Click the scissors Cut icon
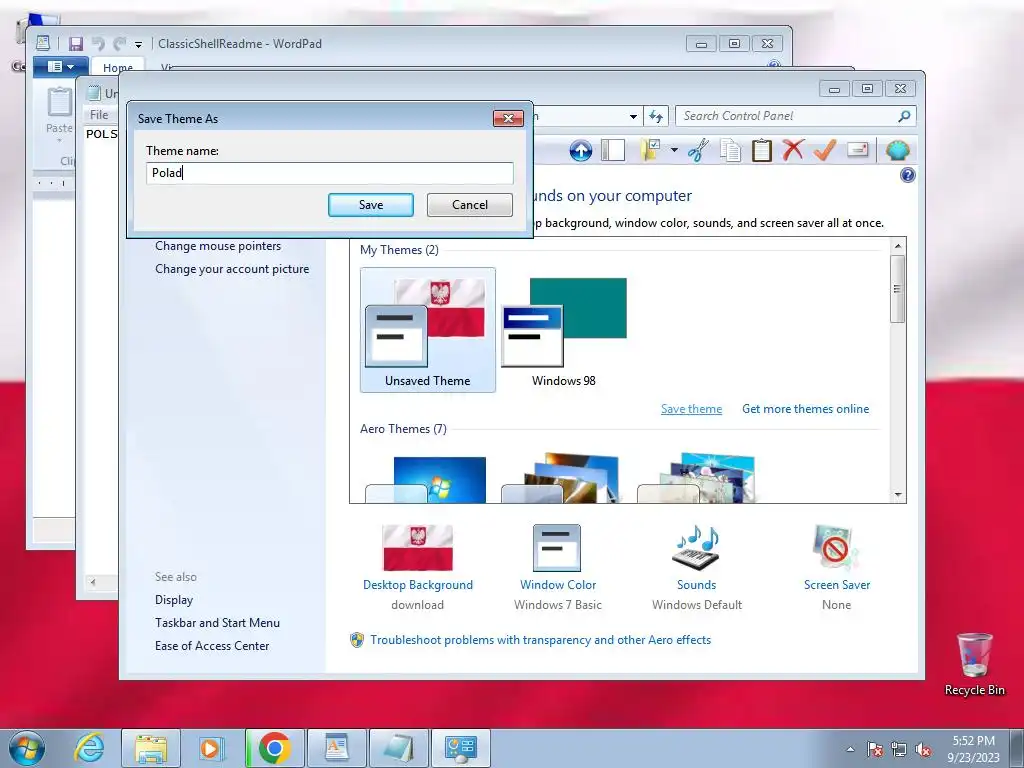The width and height of the screenshot is (1024, 768). coord(698,151)
